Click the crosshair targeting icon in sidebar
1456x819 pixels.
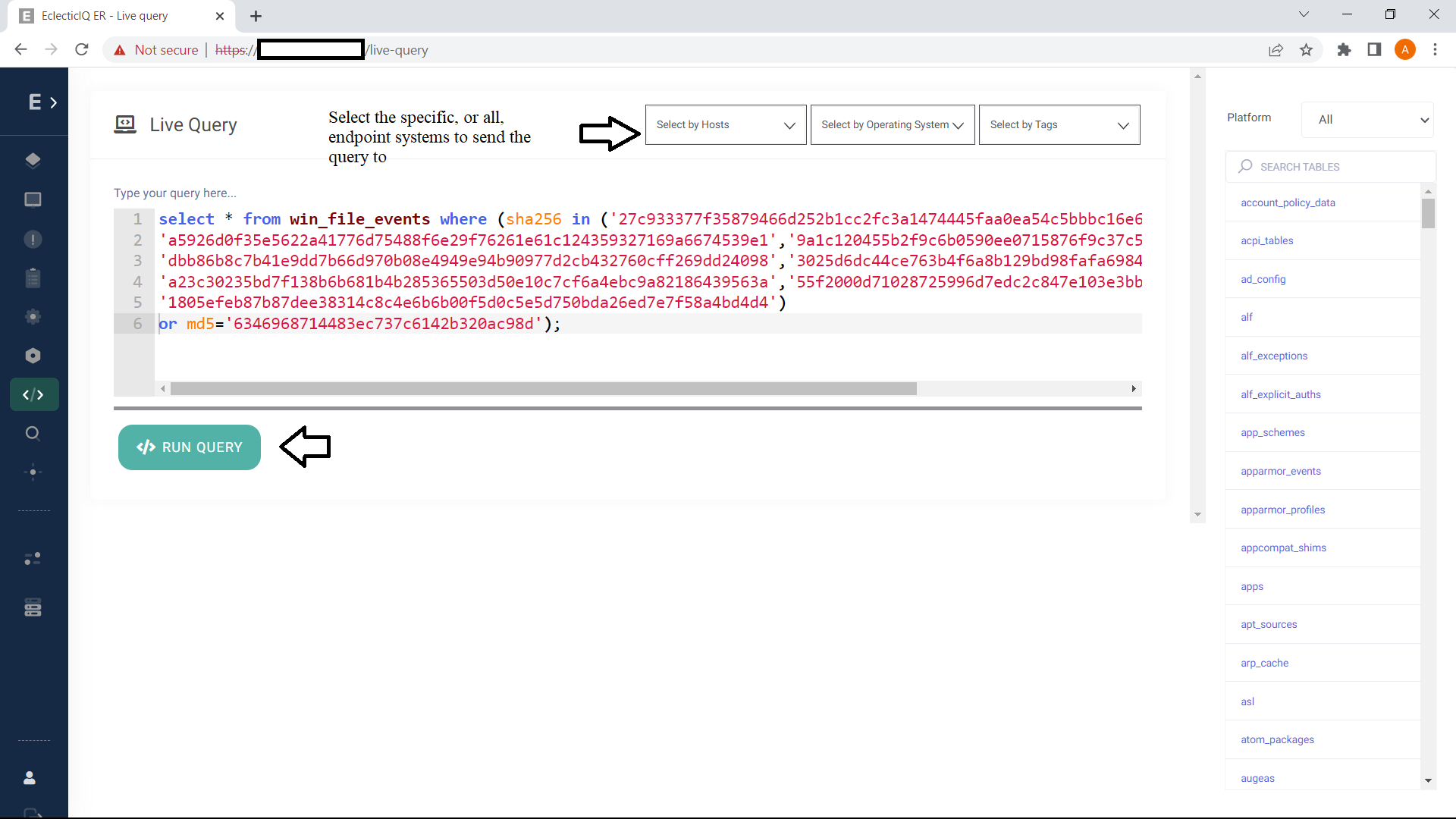33,472
